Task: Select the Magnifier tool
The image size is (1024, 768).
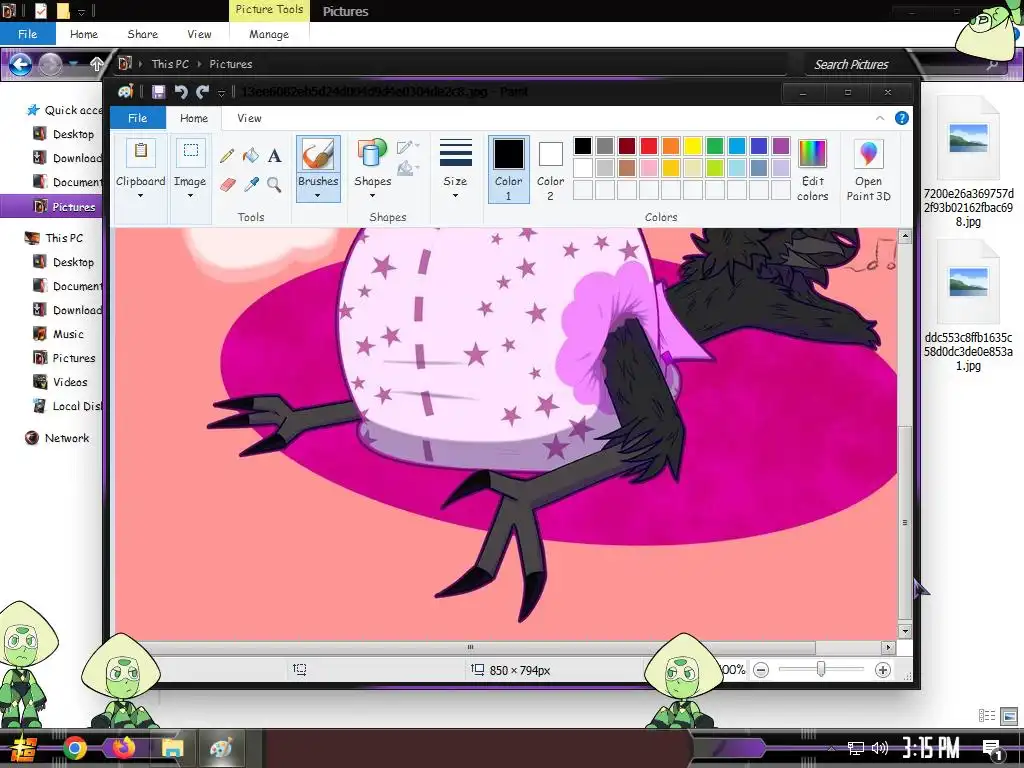Action: point(275,185)
